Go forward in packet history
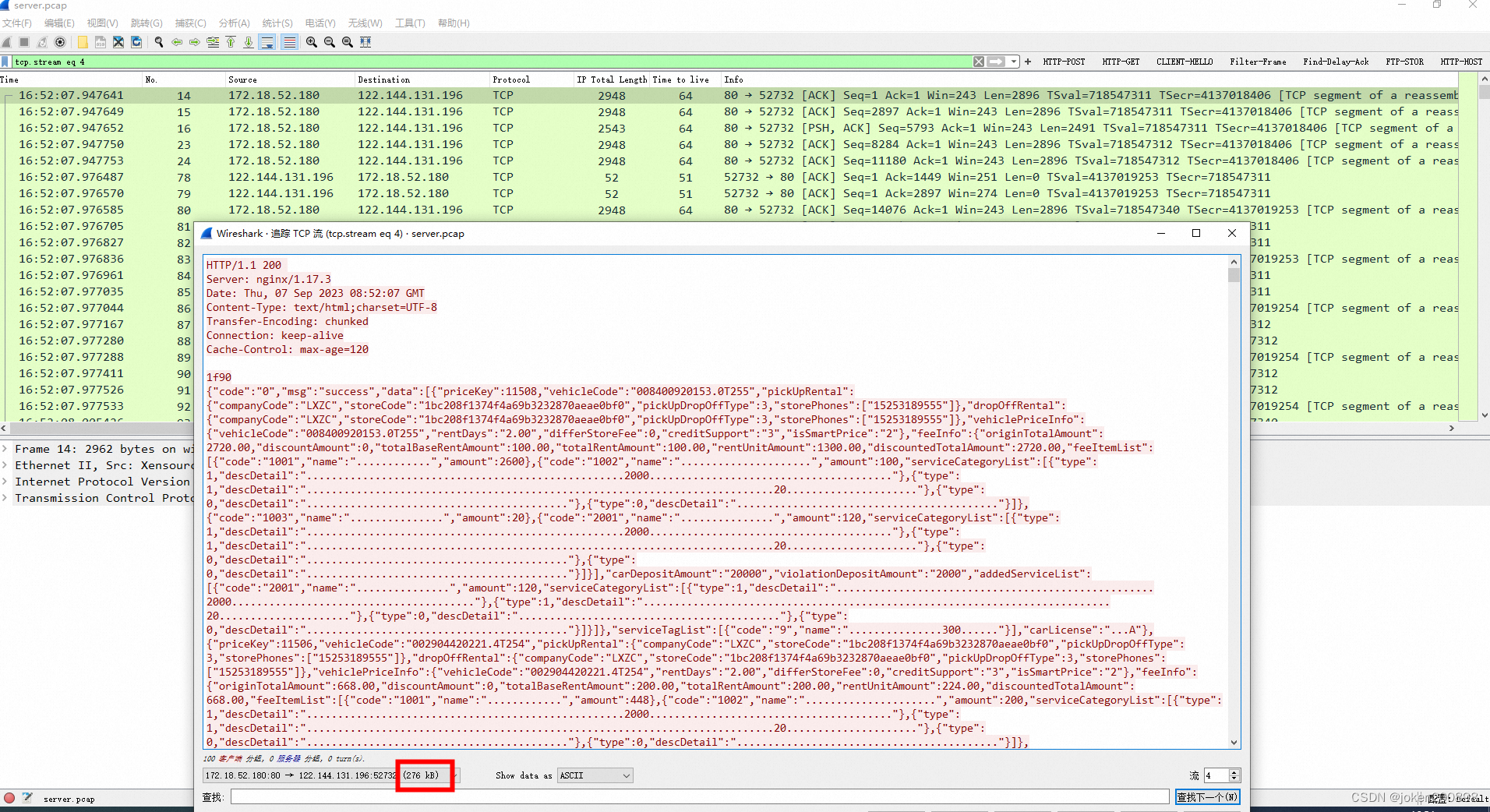This screenshot has width=1490, height=812. click(x=195, y=42)
